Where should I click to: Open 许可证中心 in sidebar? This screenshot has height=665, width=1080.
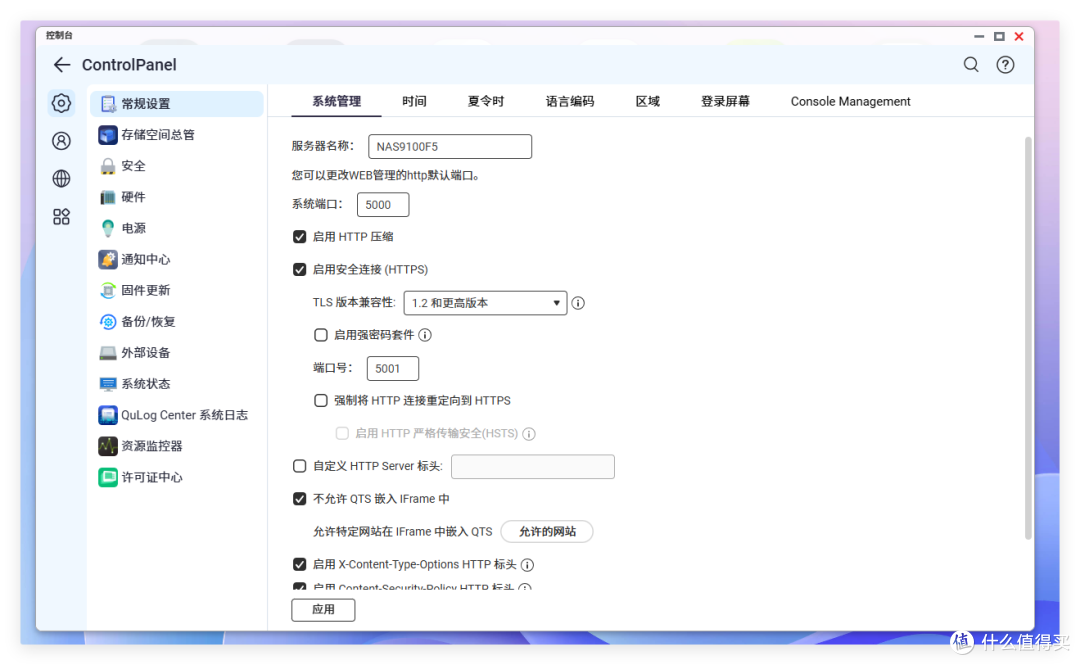pyautogui.click(x=176, y=477)
